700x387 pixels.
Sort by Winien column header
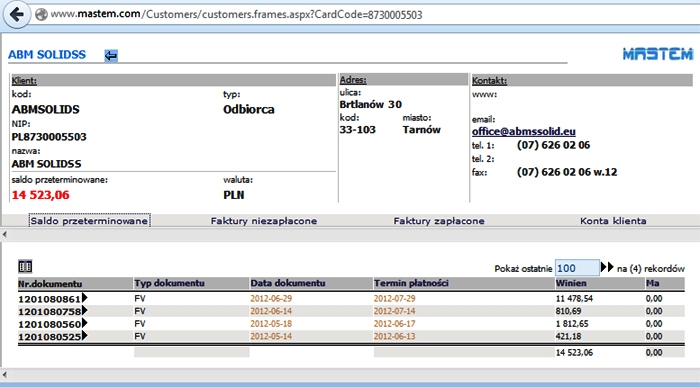(571, 283)
